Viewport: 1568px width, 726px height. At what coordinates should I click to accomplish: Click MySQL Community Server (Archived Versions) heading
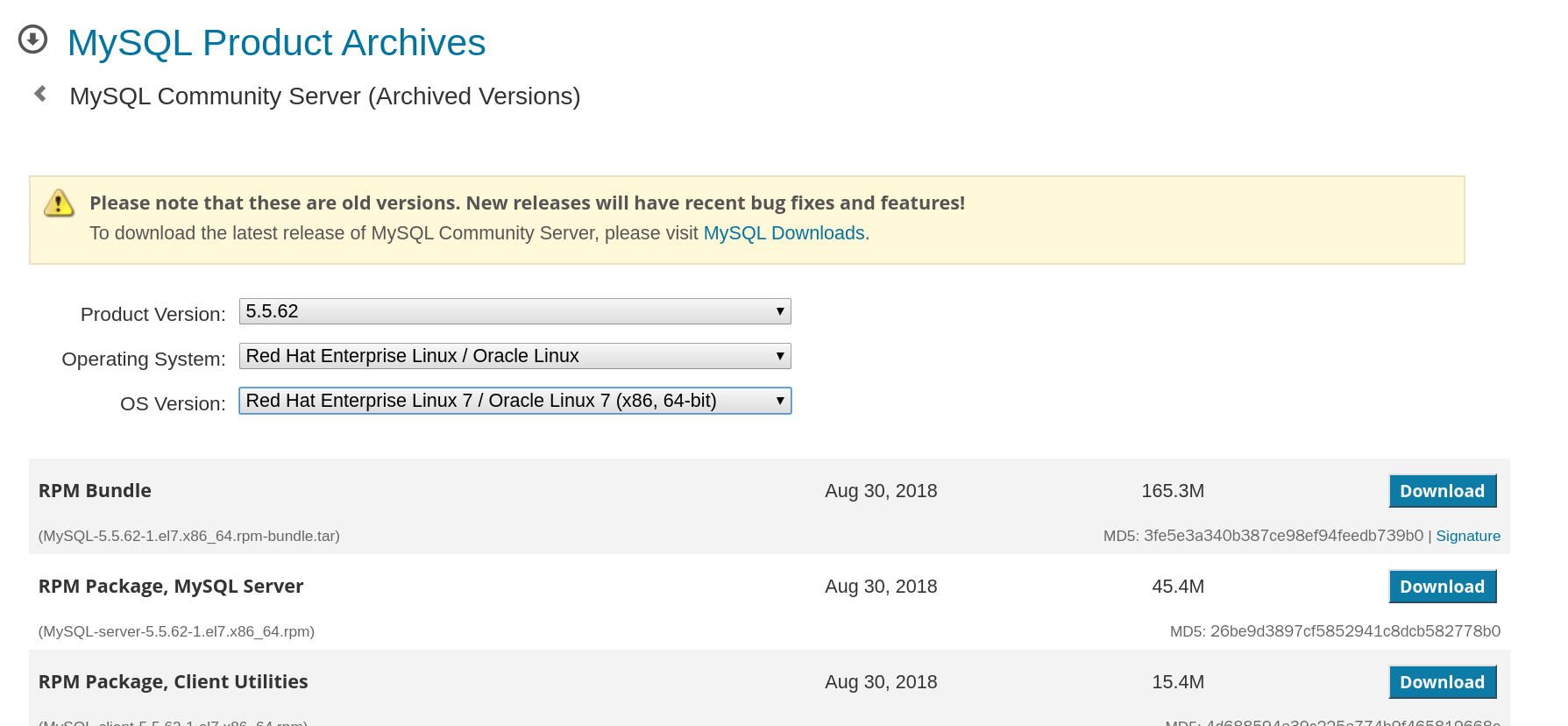[325, 96]
